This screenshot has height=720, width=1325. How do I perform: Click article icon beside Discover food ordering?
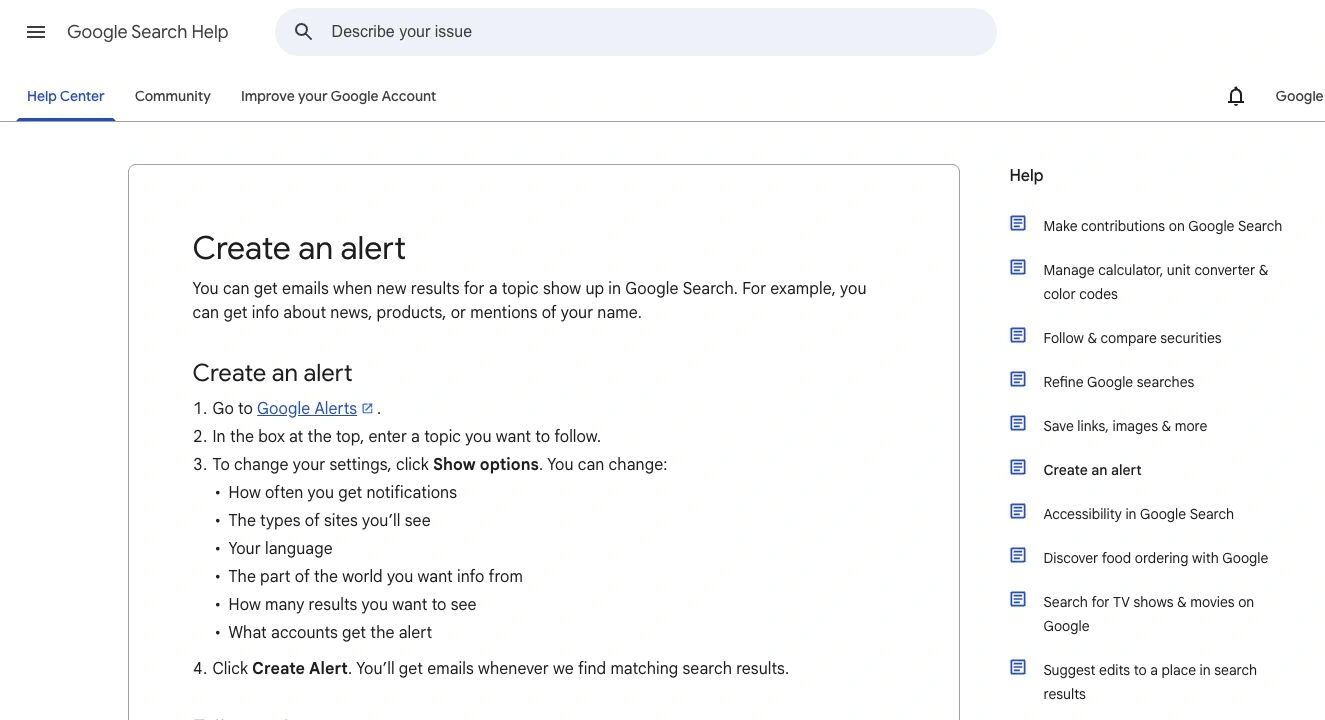tap(1018, 556)
